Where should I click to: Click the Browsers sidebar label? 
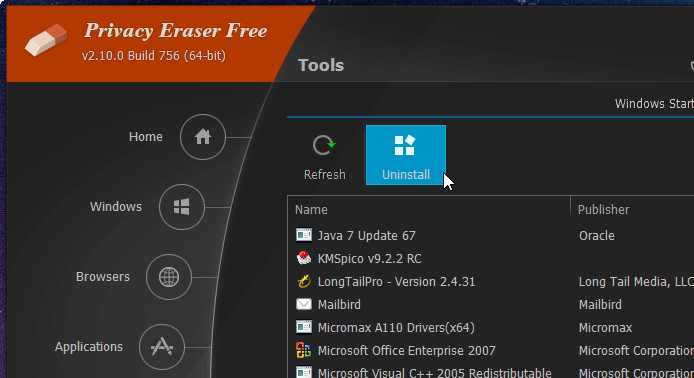pos(103,277)
